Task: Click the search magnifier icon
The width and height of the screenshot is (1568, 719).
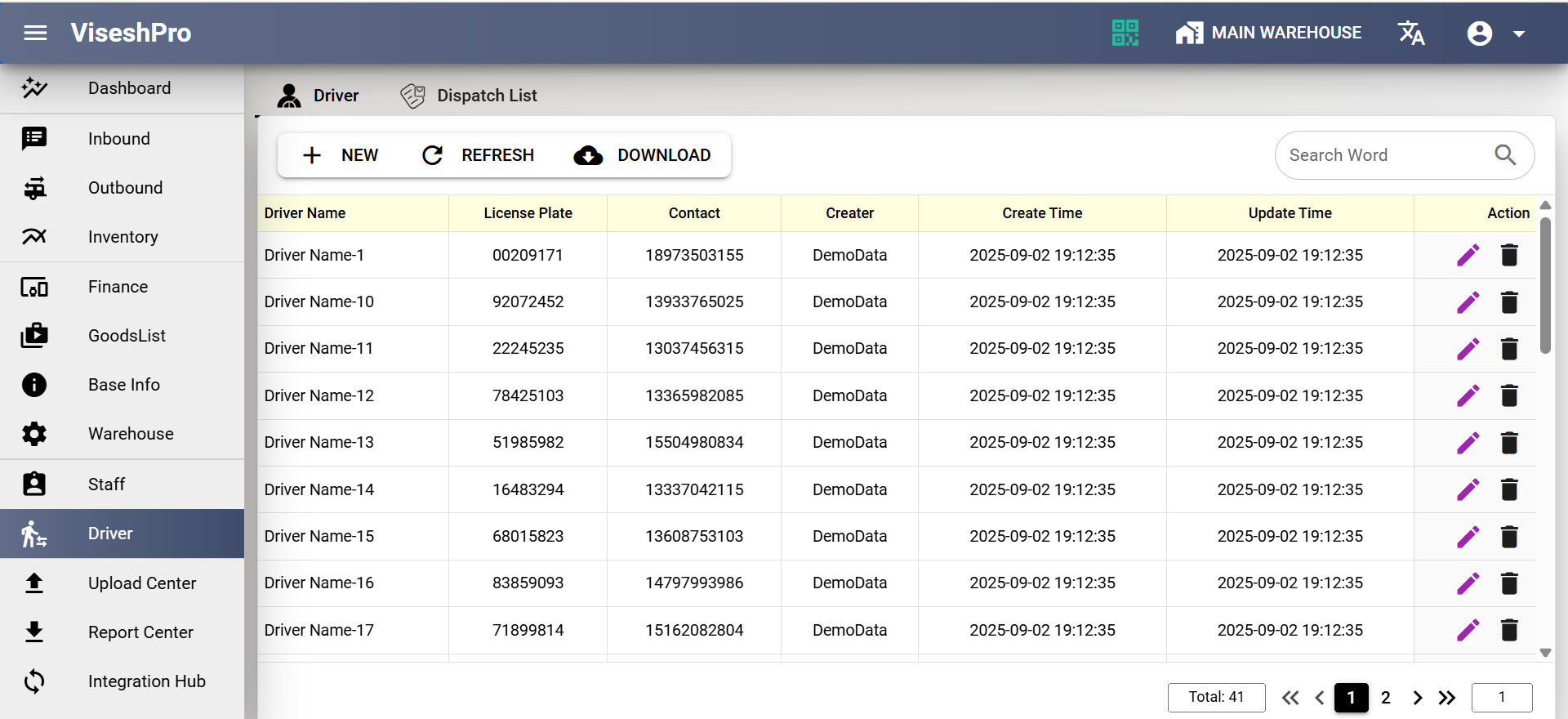Action: click(1505, 154)
